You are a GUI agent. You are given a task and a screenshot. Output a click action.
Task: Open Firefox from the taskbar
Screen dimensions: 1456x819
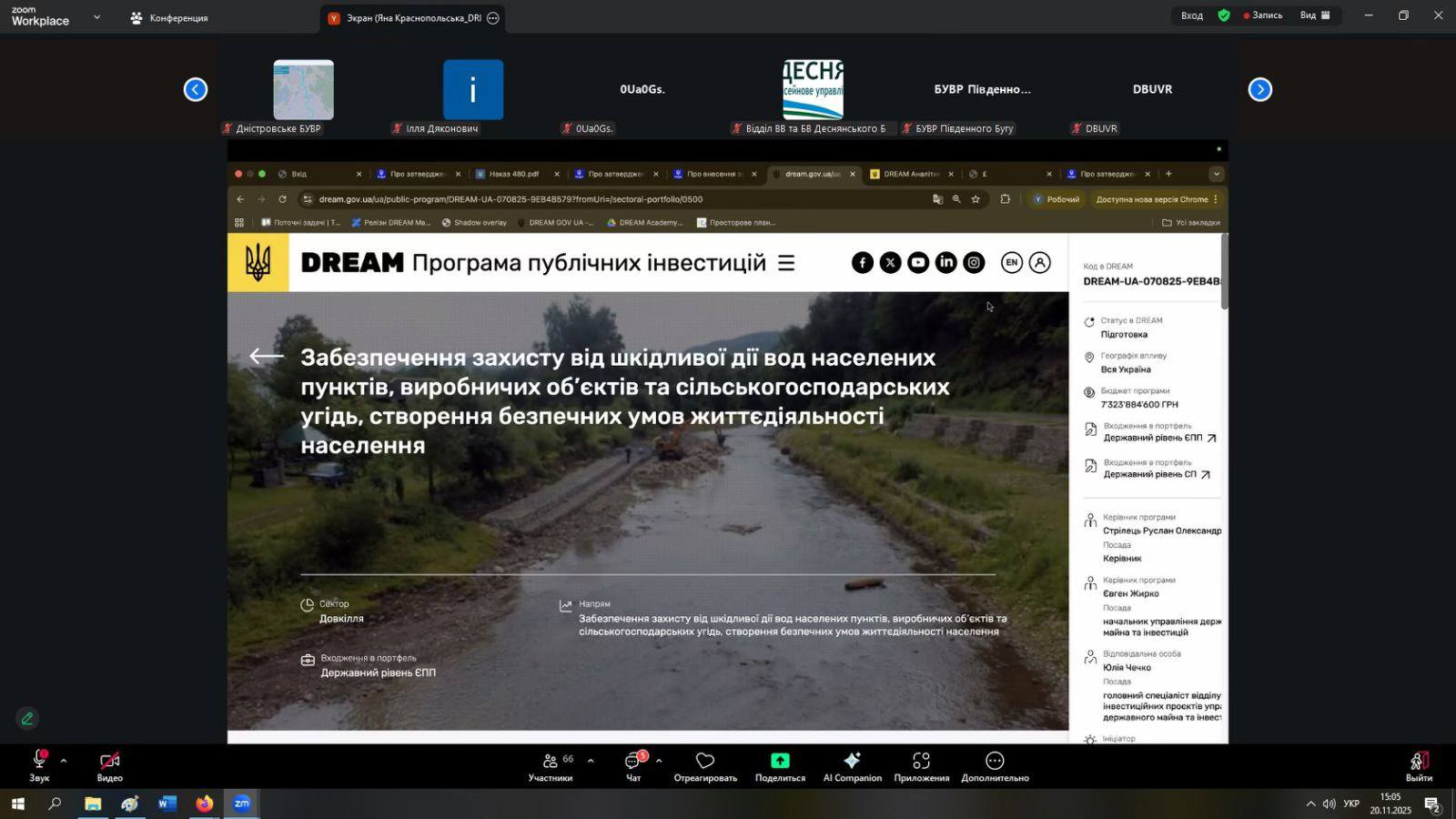(x=204, y=804)
